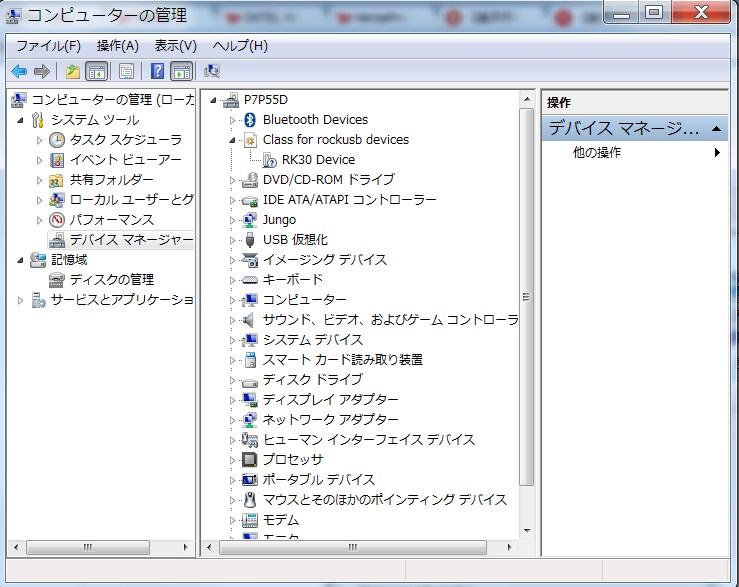The width and height of the screenshot is (739, 587).
Task: Open the 表示(V) menu
Action: click(x=175, y=46)
